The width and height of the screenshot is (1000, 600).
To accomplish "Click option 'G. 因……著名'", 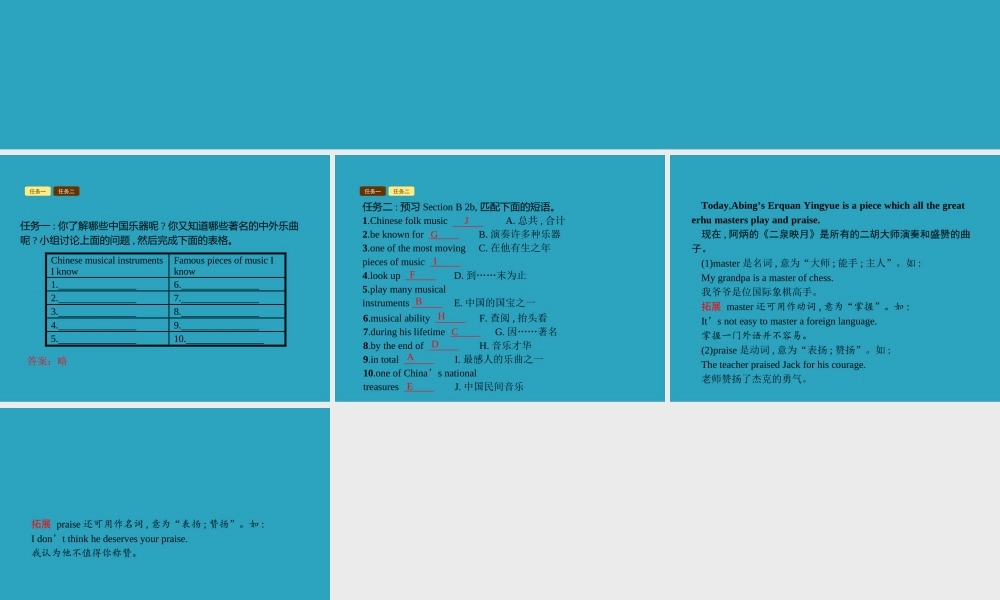I will tap(526, 332).
